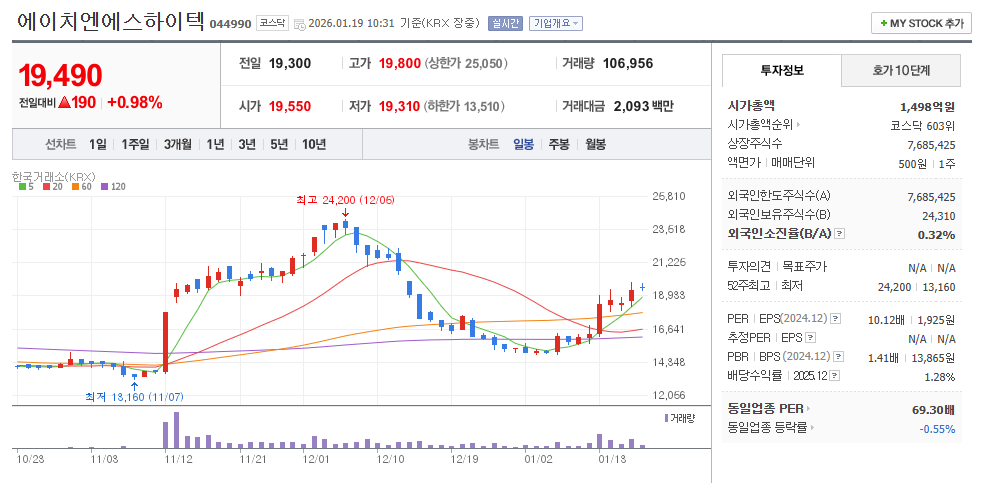Click the 전일 value 19,300
This screenshot has width=988, height=483.
(289, 64)
